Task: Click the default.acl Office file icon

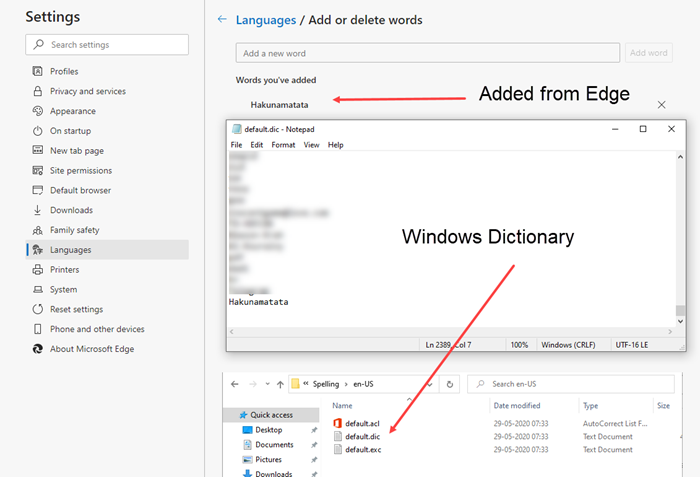Action: click(x=338, y=423)
